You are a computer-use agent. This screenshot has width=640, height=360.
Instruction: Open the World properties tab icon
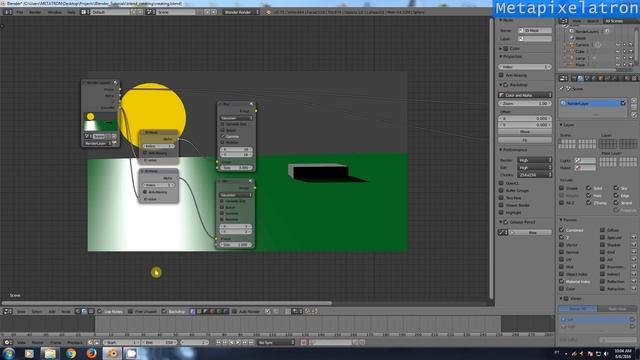click(x=594, y=78)
